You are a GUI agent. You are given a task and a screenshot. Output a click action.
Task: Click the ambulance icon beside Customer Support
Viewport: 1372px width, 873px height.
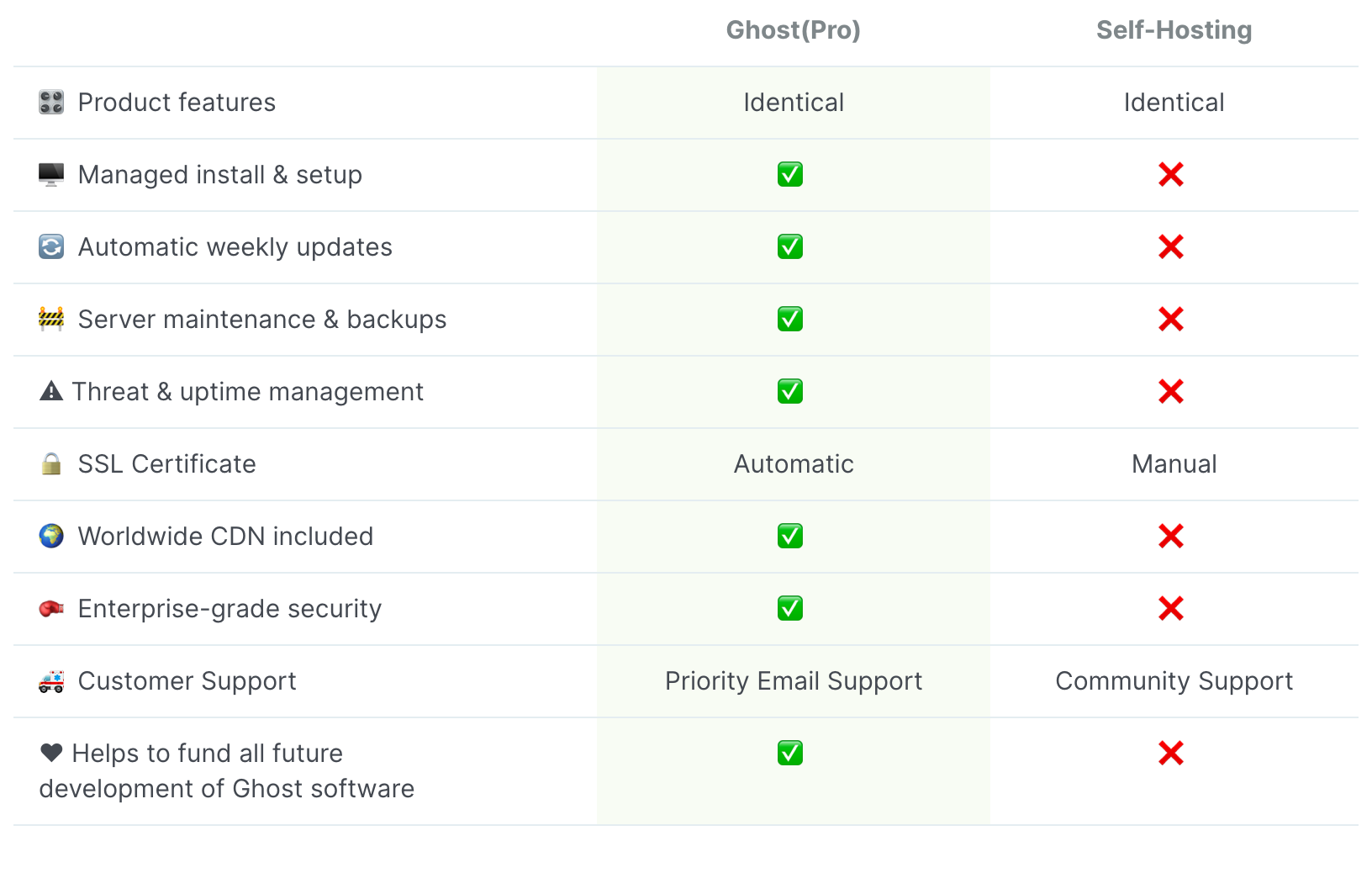tap(51, 681)
